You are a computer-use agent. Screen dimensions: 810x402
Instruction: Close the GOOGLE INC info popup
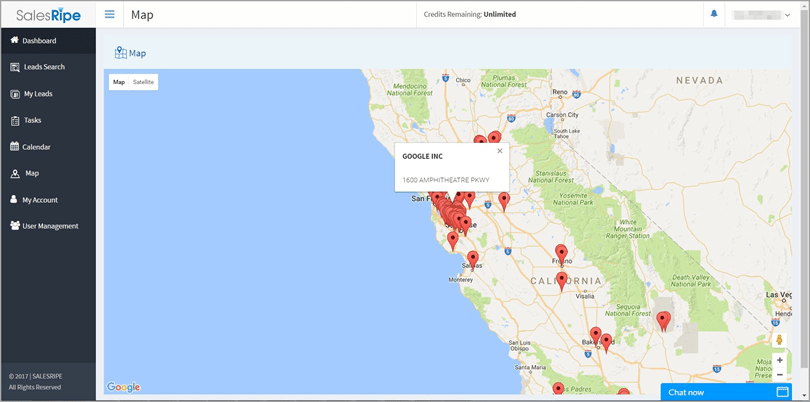(500, 151)
